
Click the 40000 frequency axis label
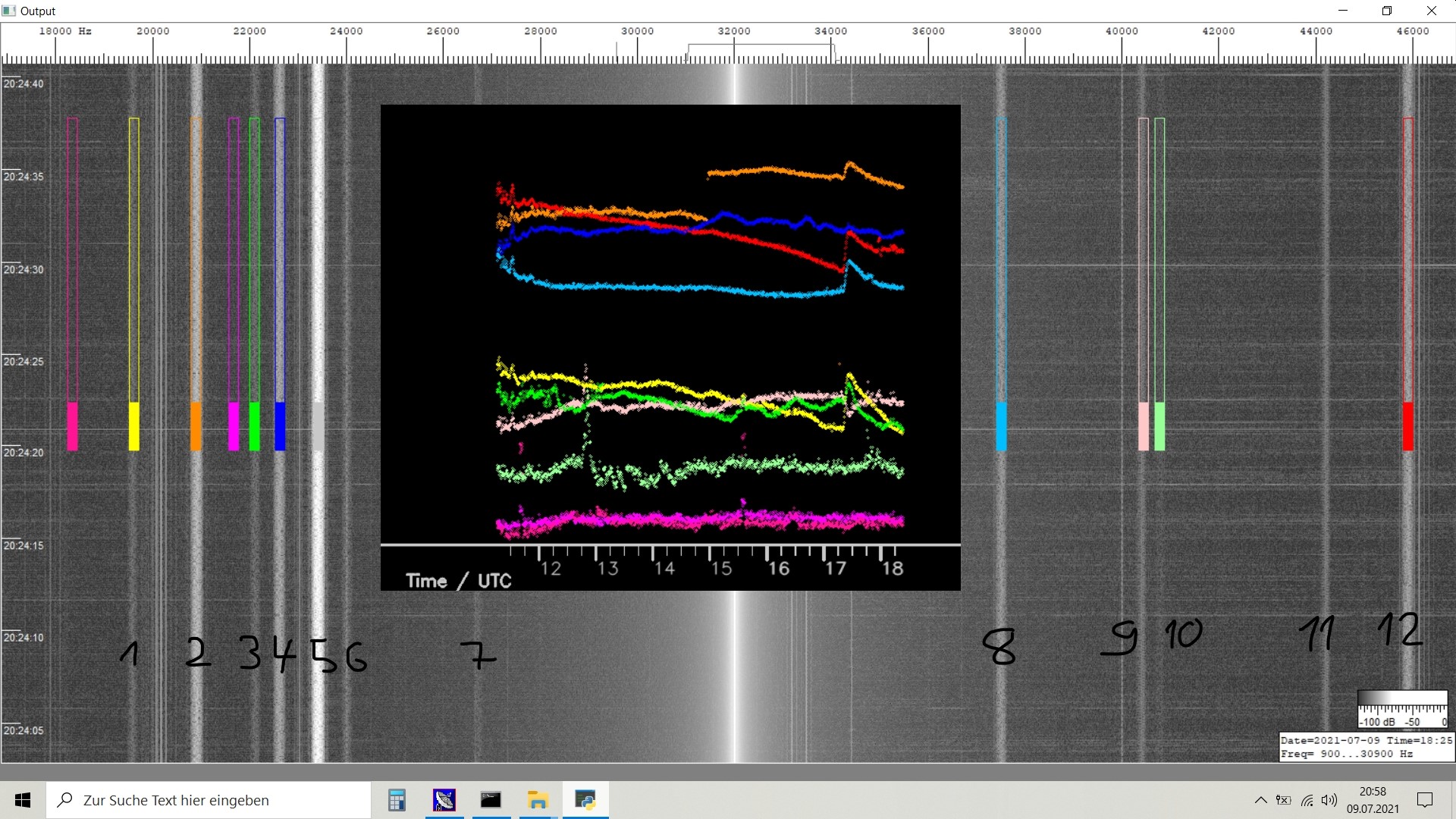click(x=1122, y=31)
